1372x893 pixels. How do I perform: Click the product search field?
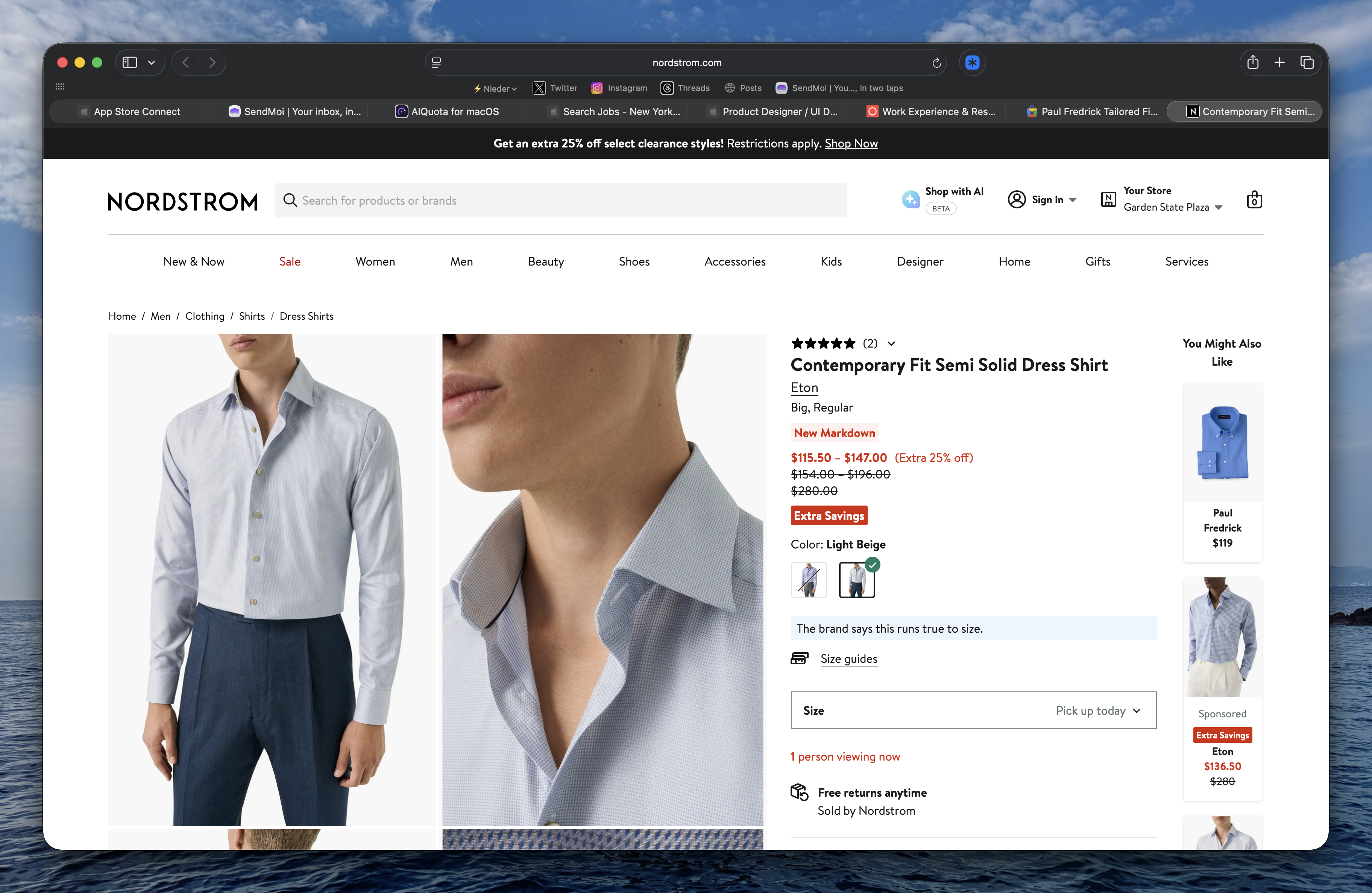[x=561, y=200]
